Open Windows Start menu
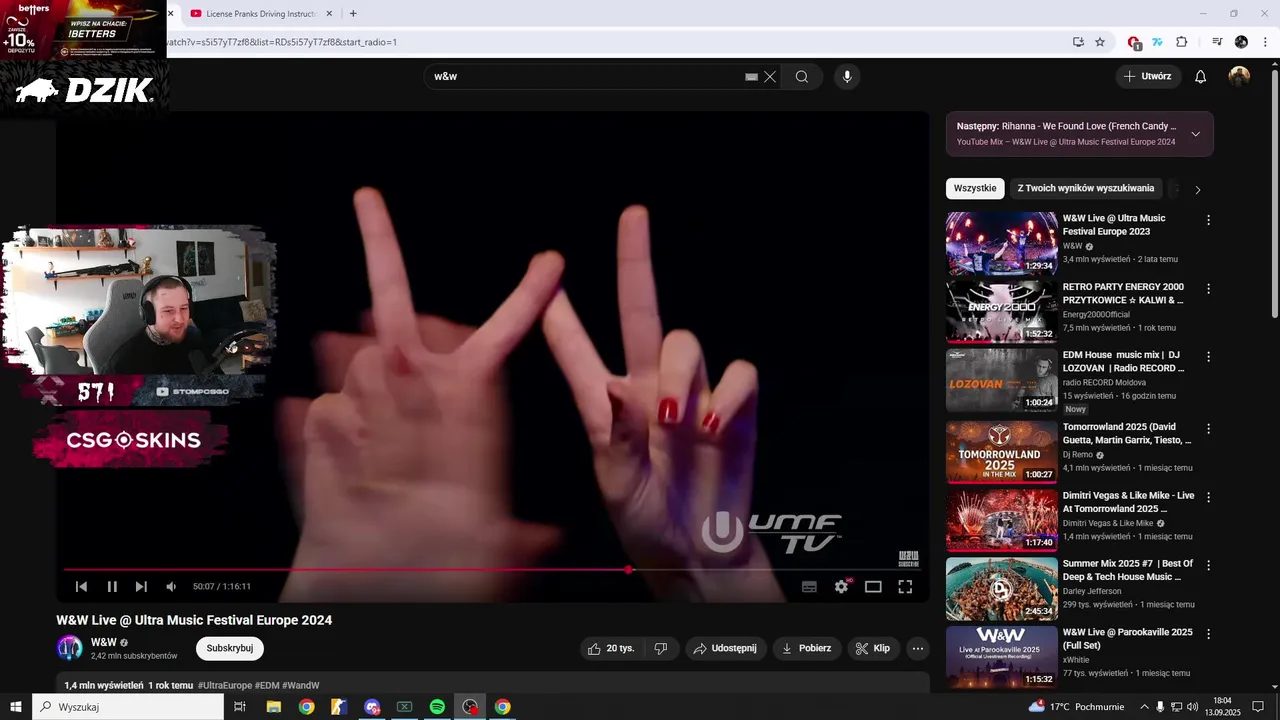Image resolution: width=1280 pixels, height=720 pixels. (16, 707)
